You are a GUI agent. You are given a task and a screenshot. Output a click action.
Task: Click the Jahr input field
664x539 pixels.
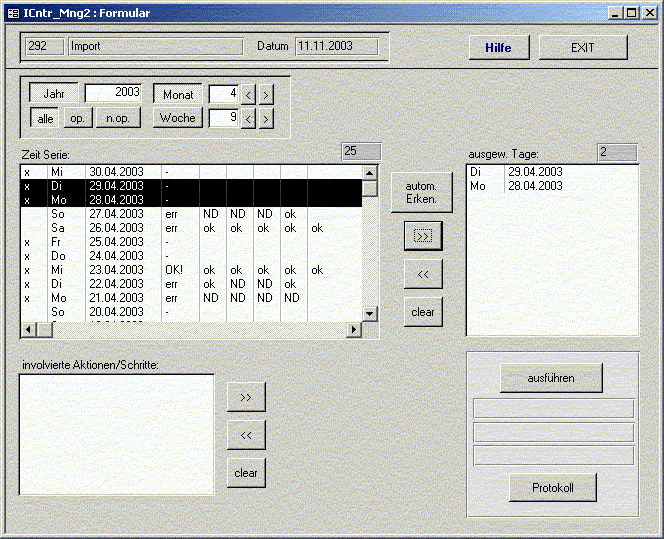pos(114,93)
